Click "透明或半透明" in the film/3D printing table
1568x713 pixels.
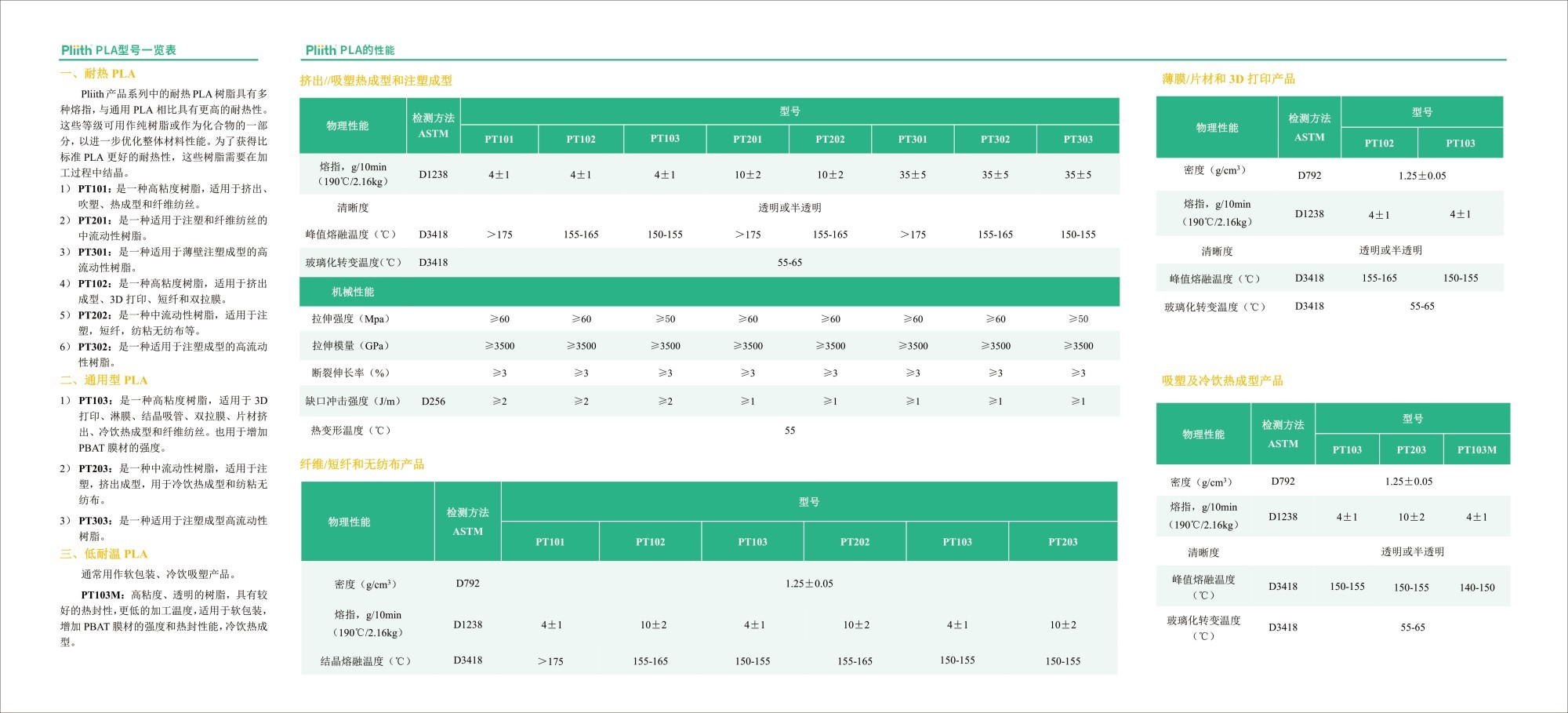click(1390, 250)
